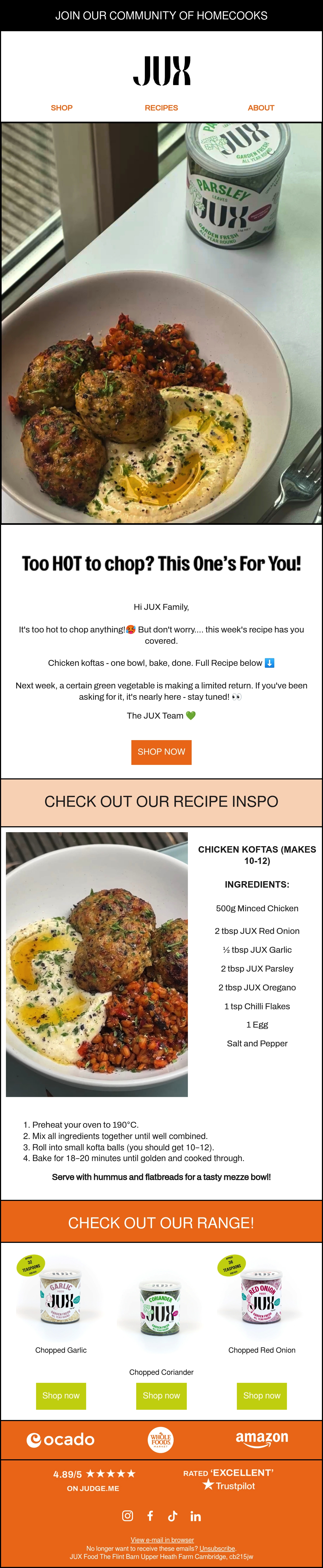Viewport: 323px width, 1568px height.
Task: Click the Unsubscribe link
Action: click(217, 1548)
